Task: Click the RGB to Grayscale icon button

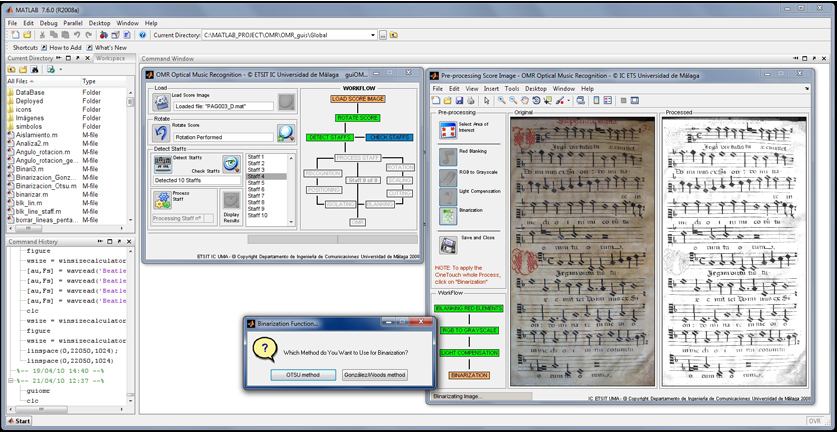Action: pos(448,178)
